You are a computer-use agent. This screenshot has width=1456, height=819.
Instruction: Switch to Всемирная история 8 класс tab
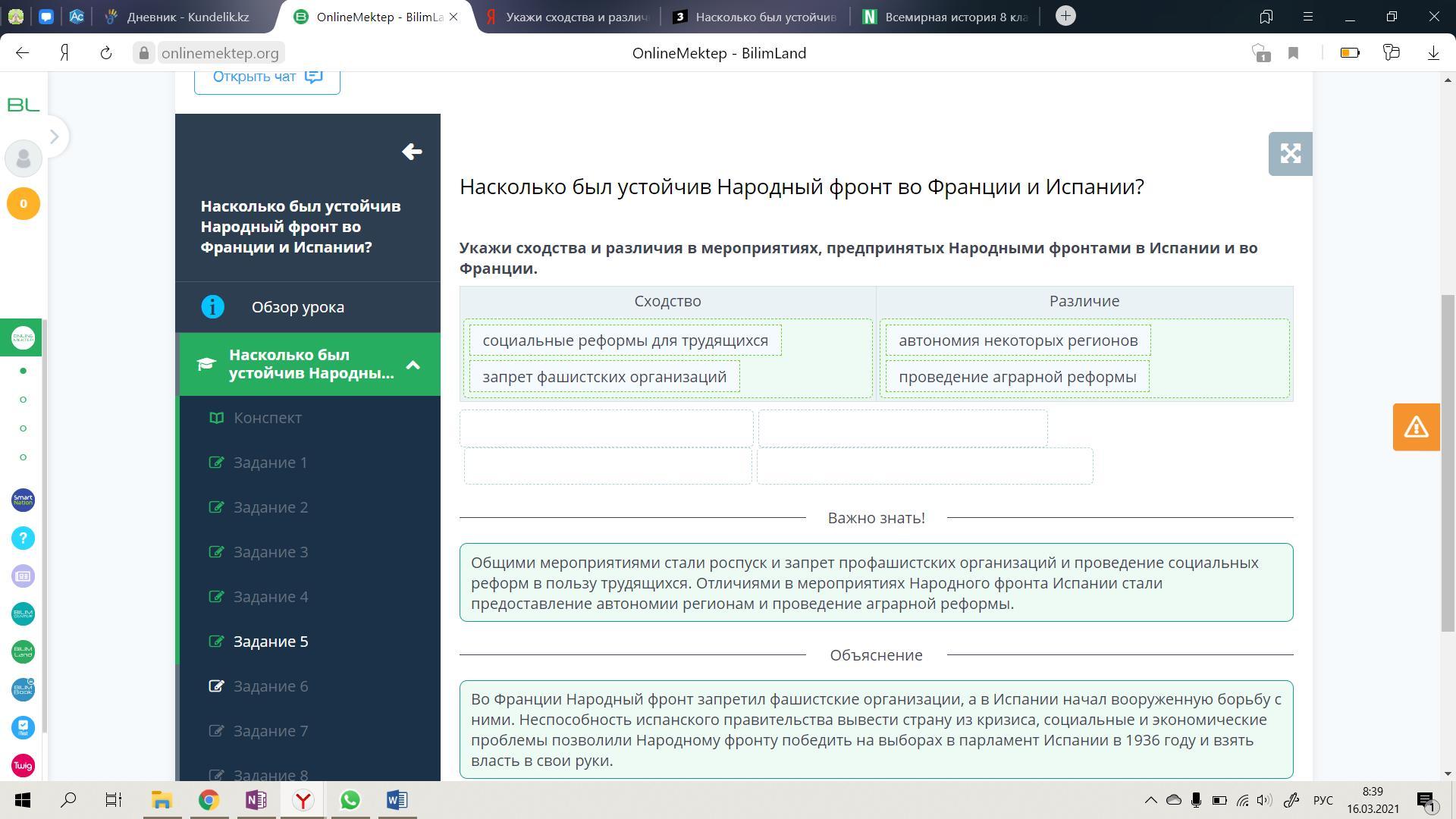click(x=946, y=17)
